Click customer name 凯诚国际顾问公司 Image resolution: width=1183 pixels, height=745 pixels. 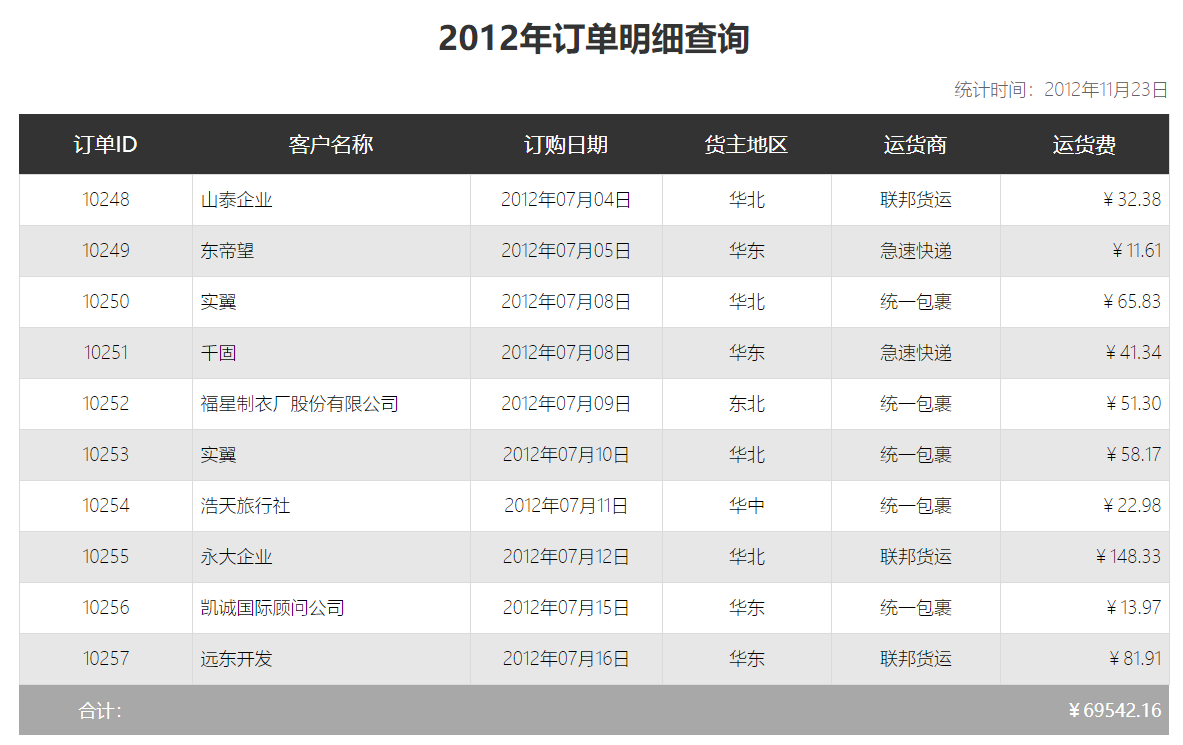click(x=272, y=608)
